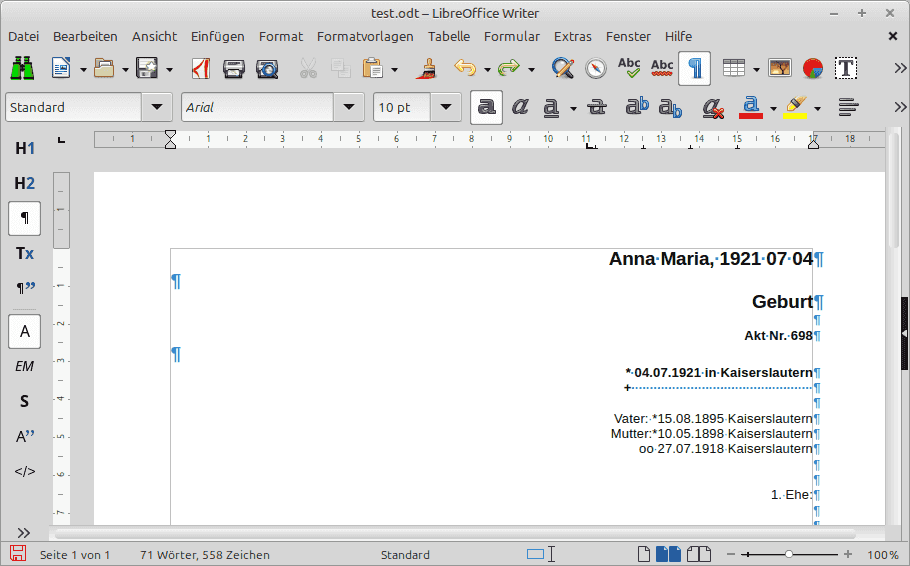Open the Arial font name dropdown list

tap(348, 107)
